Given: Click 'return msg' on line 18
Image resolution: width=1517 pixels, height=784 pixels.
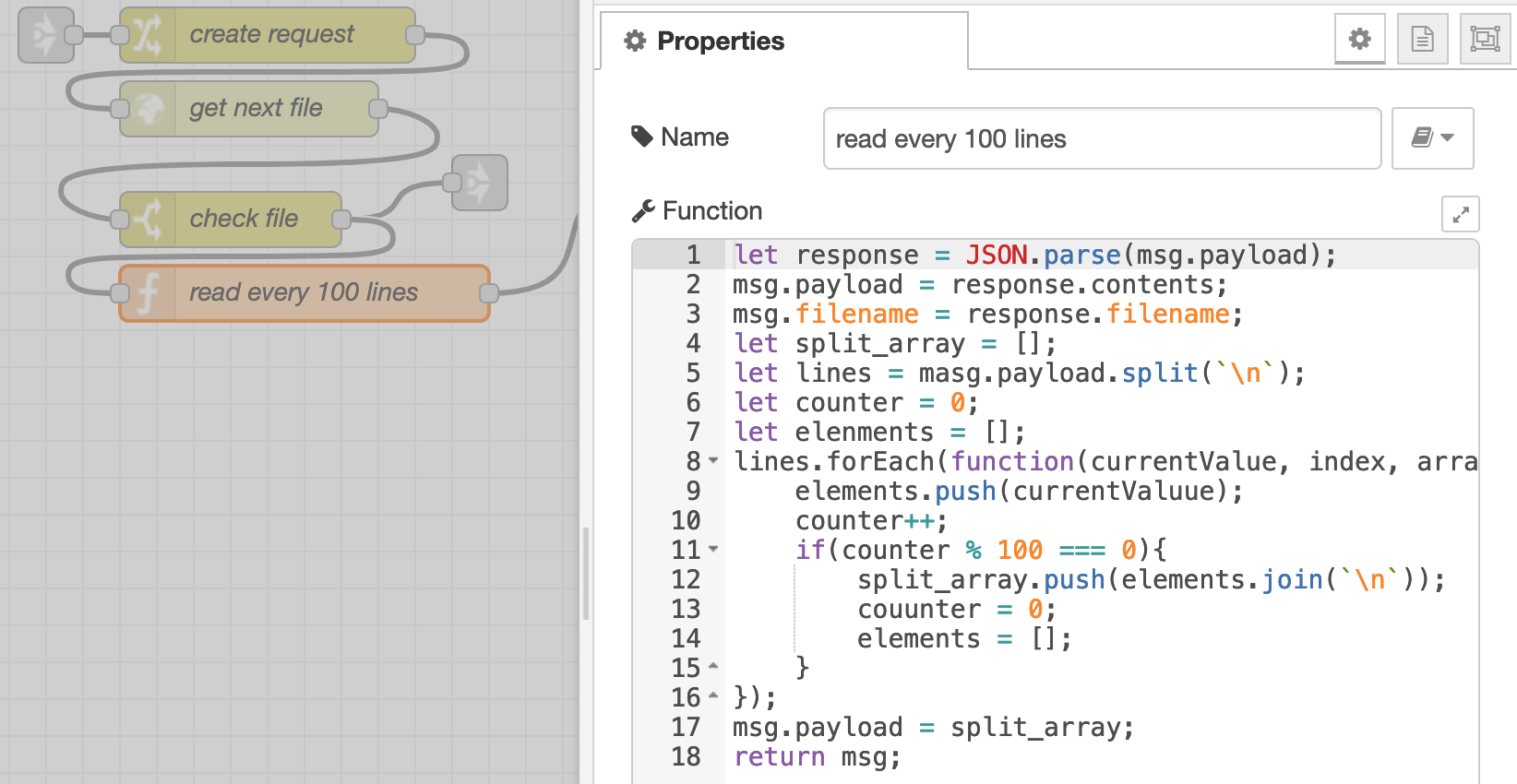Looking at the screenshot, I should pyautogui.click(x=810, y=756).
